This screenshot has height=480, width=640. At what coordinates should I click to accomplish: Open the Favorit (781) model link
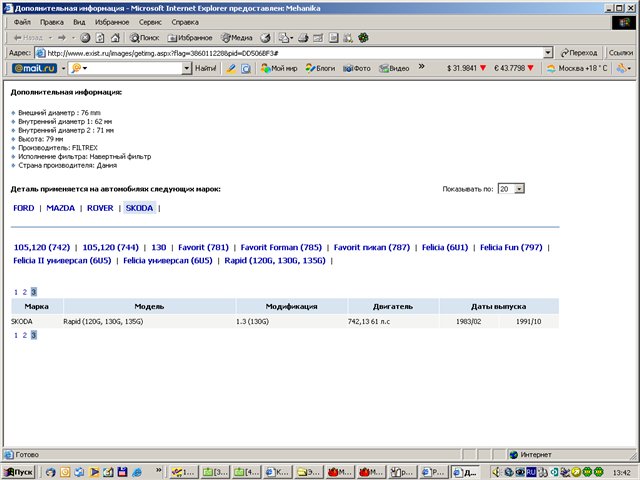pos(203,247)
